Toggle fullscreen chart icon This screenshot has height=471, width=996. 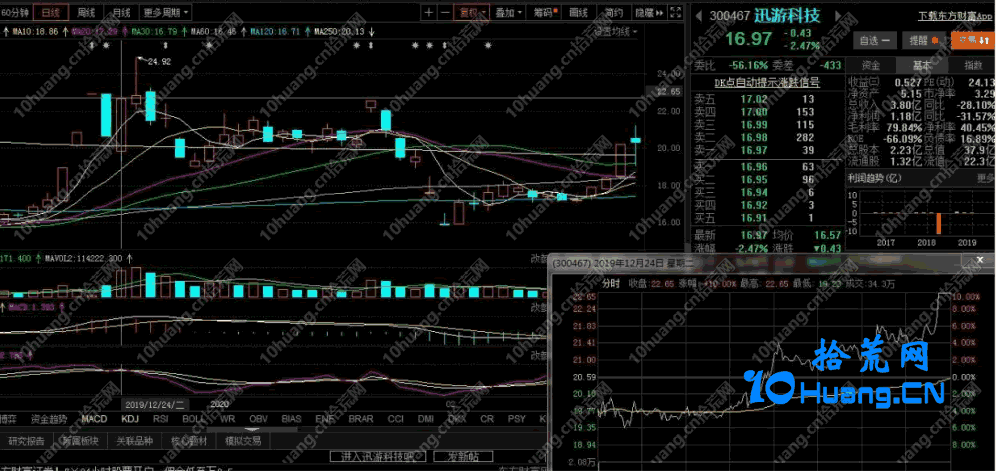point(676,12)
